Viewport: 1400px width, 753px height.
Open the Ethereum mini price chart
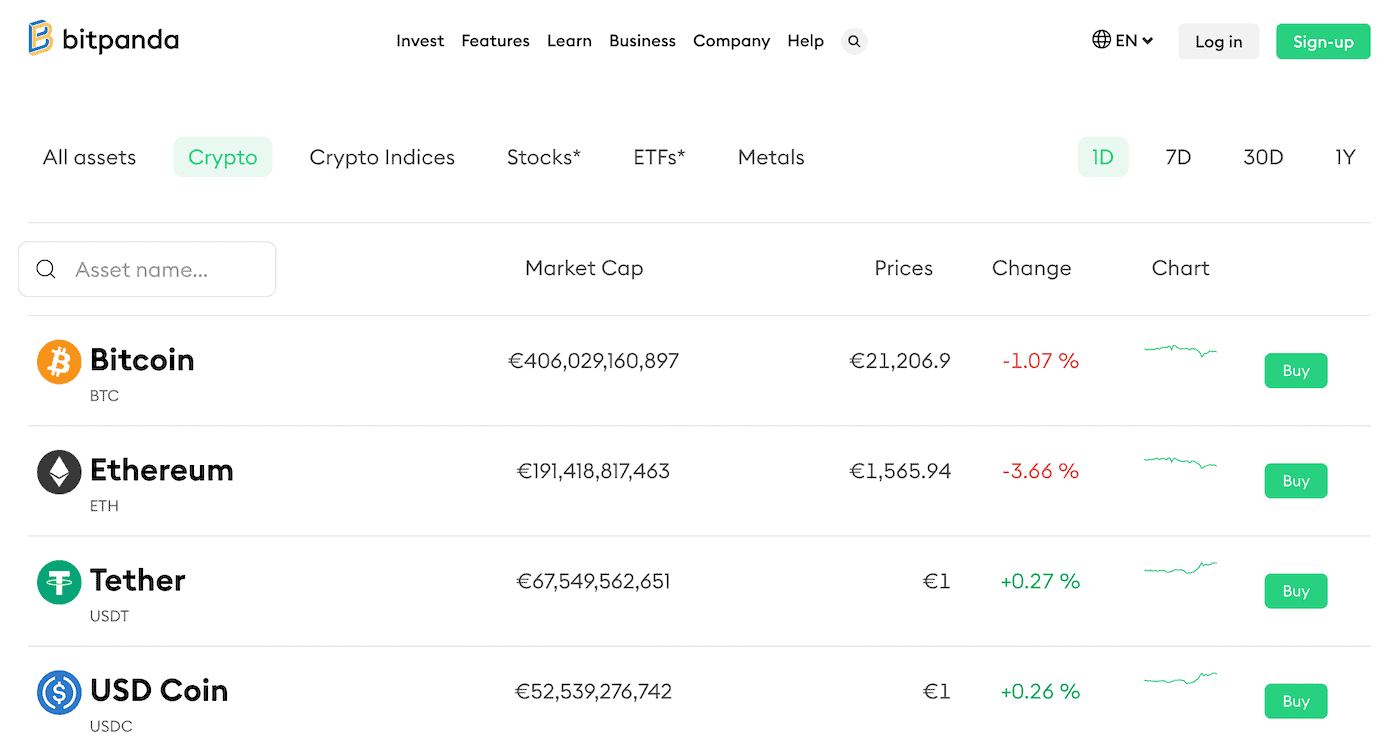click(x=1180, y=462)
